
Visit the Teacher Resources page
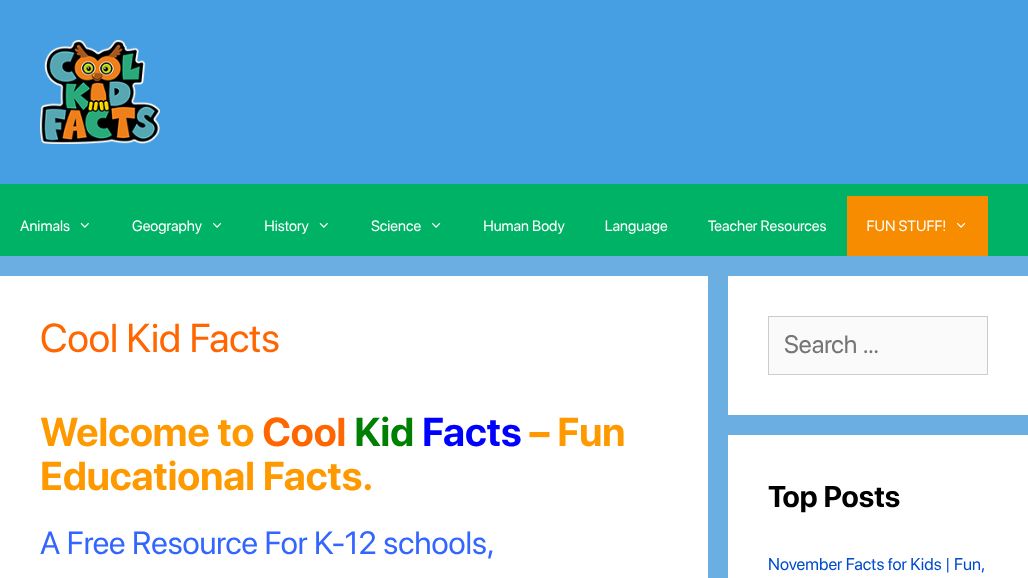pyautogui.click(x=767, y=226)
